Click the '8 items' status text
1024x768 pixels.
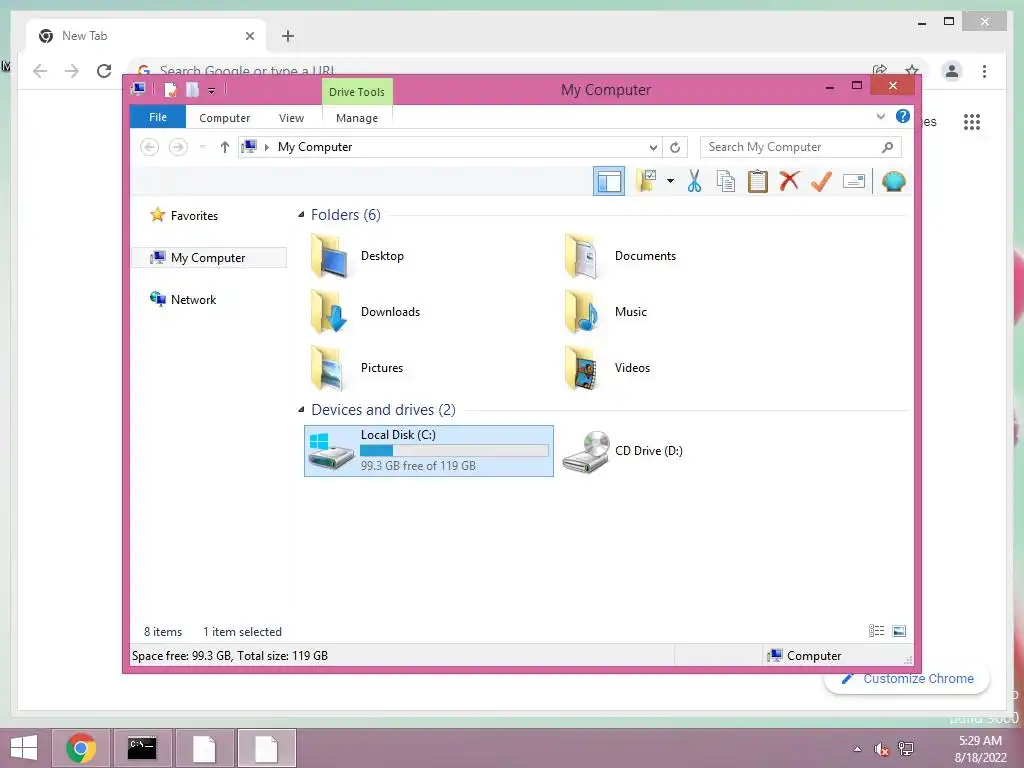pyautogui.click(x=163, y=632)
